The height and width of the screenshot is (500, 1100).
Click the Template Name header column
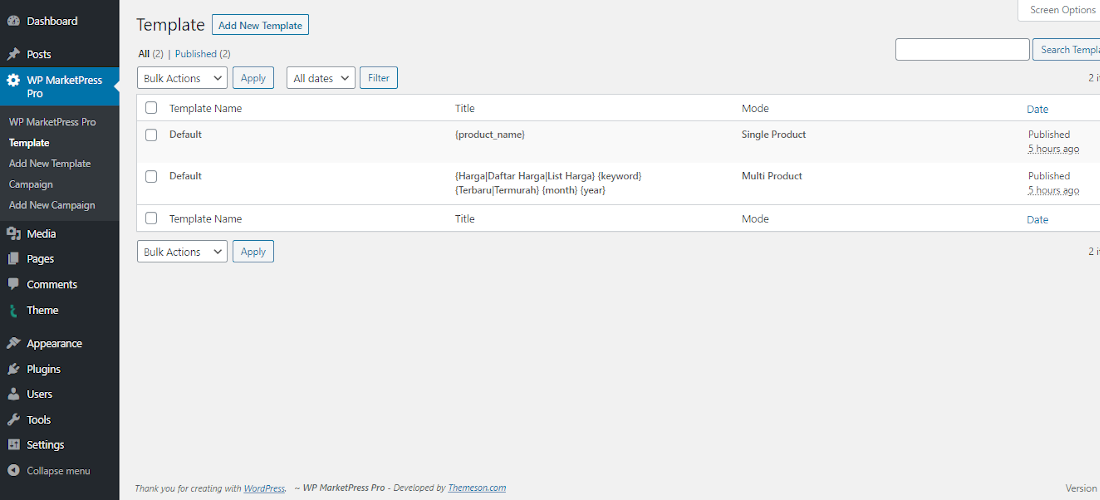206,109
